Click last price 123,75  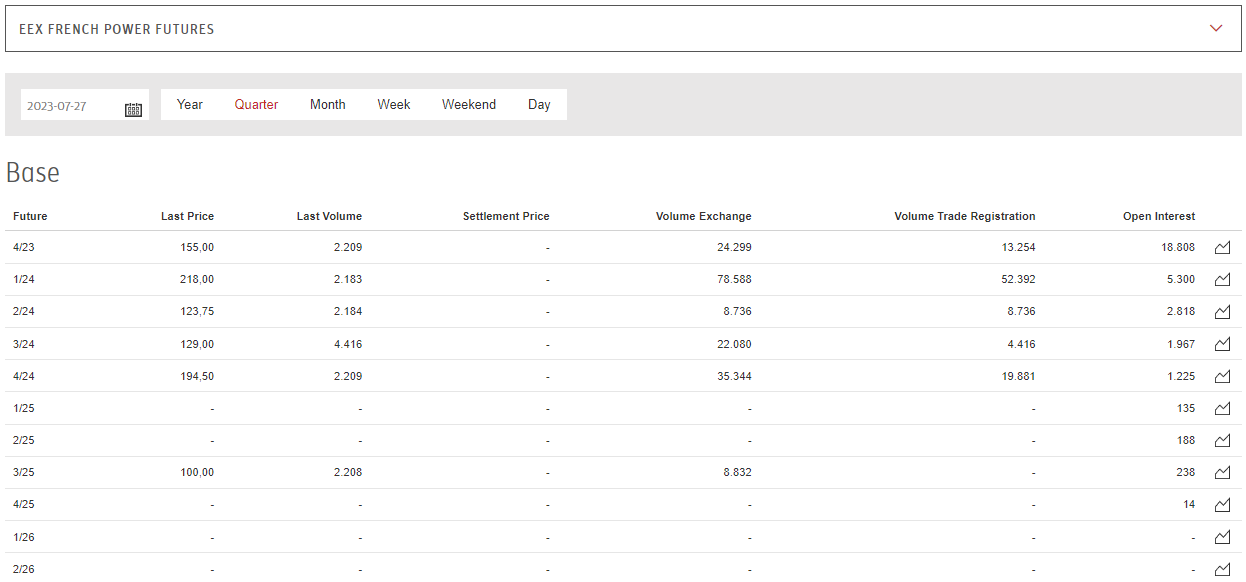pyautogui.click(x=197, y=311)
